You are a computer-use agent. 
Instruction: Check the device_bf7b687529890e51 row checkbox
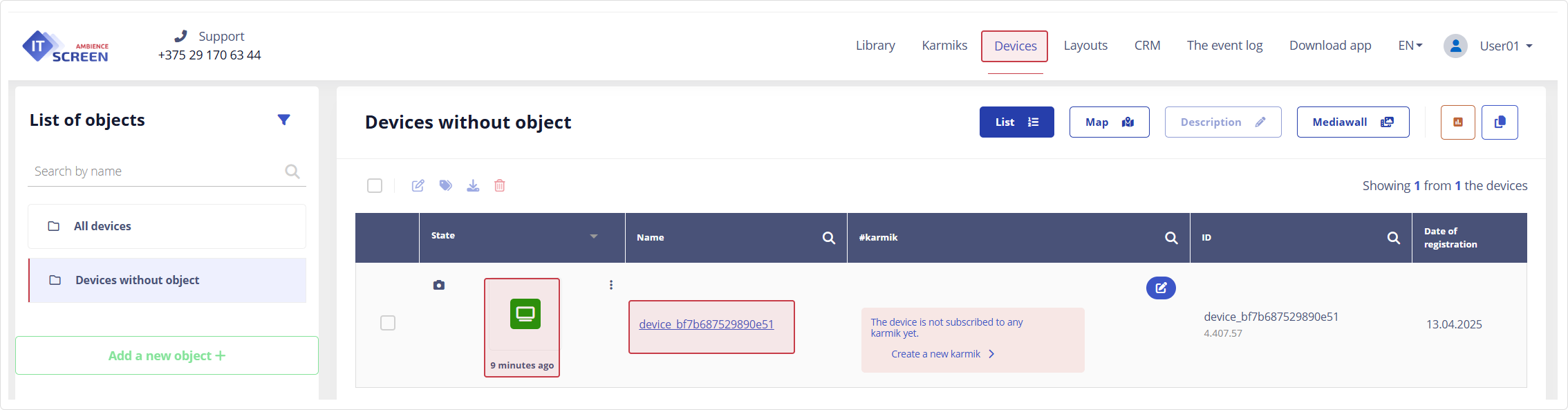coord(388,323)
